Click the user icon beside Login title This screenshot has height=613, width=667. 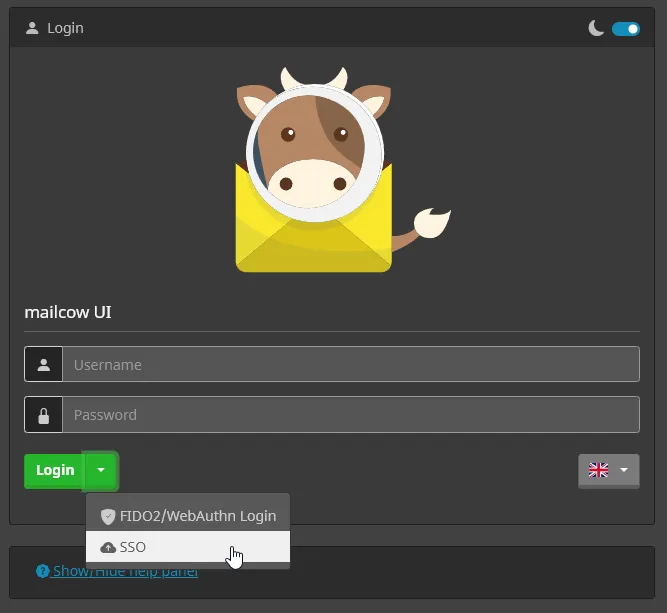tap(32, 29)
